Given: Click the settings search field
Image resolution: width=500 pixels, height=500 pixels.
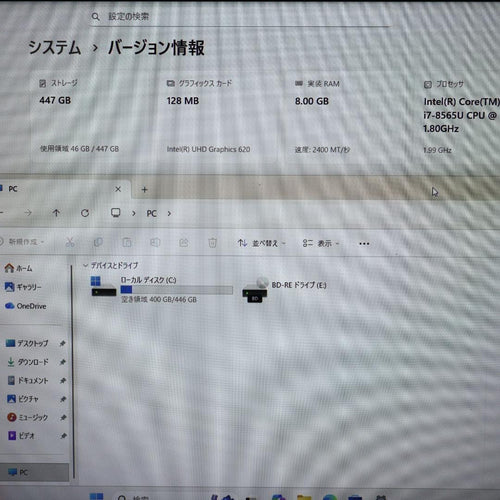Looking at the screenshot, I should point(240,16).
